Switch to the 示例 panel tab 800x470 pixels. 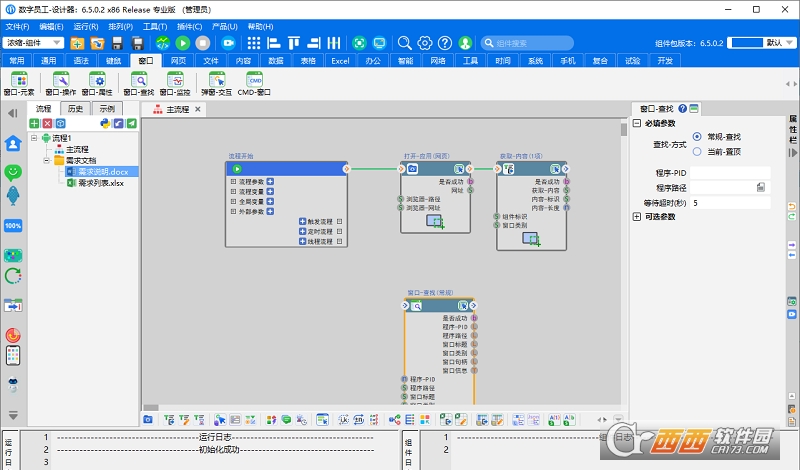(x=107, y=109)
